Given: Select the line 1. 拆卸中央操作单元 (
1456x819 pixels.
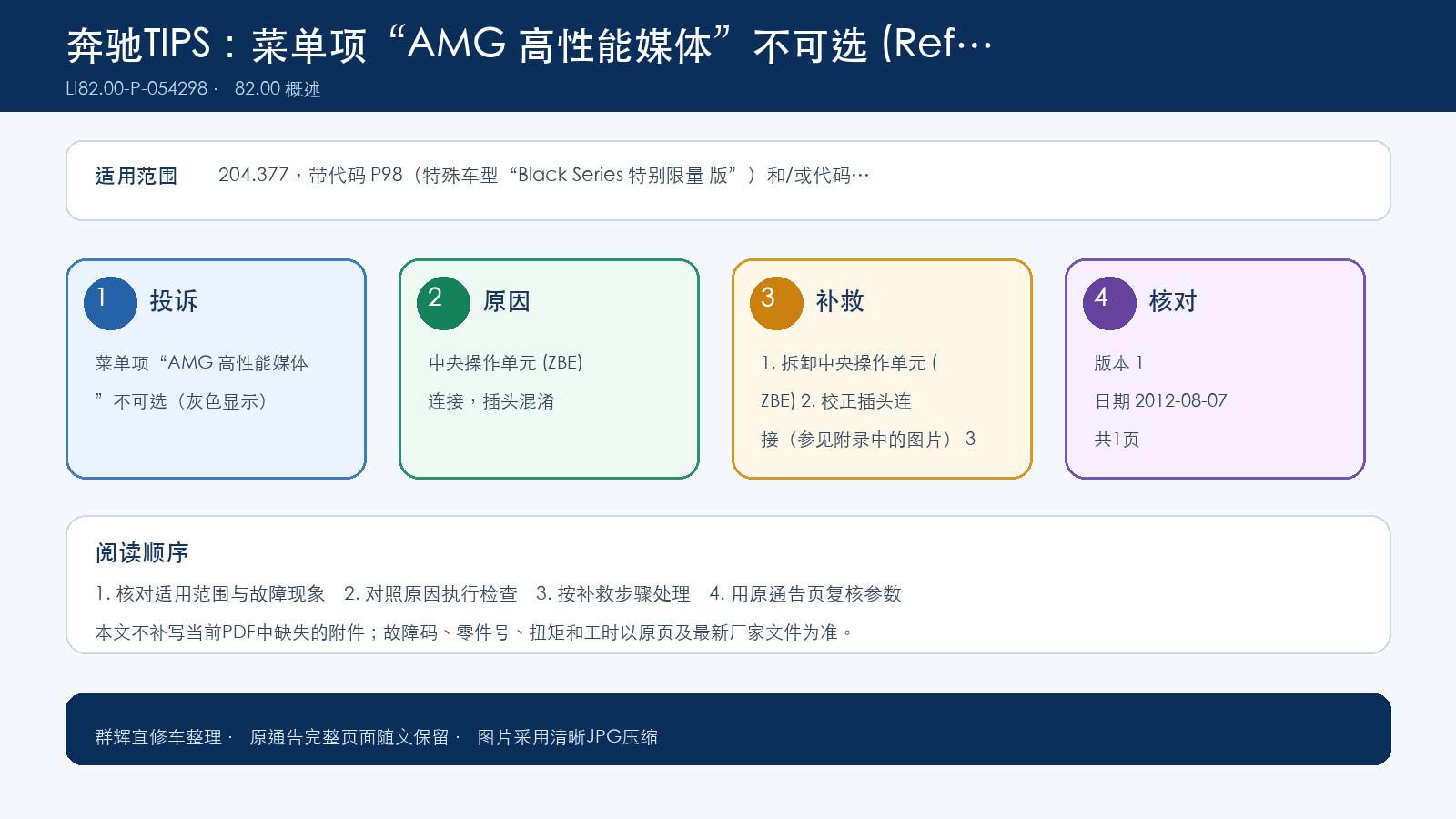Looking at the screenshot, I should pos(849,363).
